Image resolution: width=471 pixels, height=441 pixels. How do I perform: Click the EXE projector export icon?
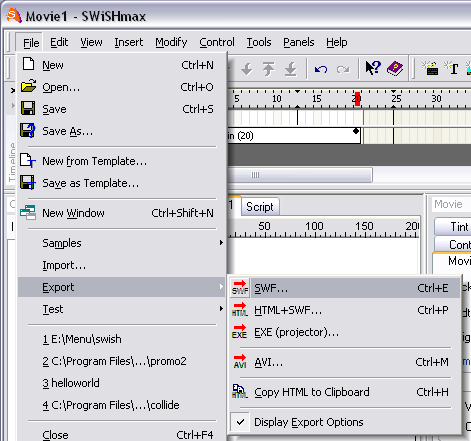(240, 331)
